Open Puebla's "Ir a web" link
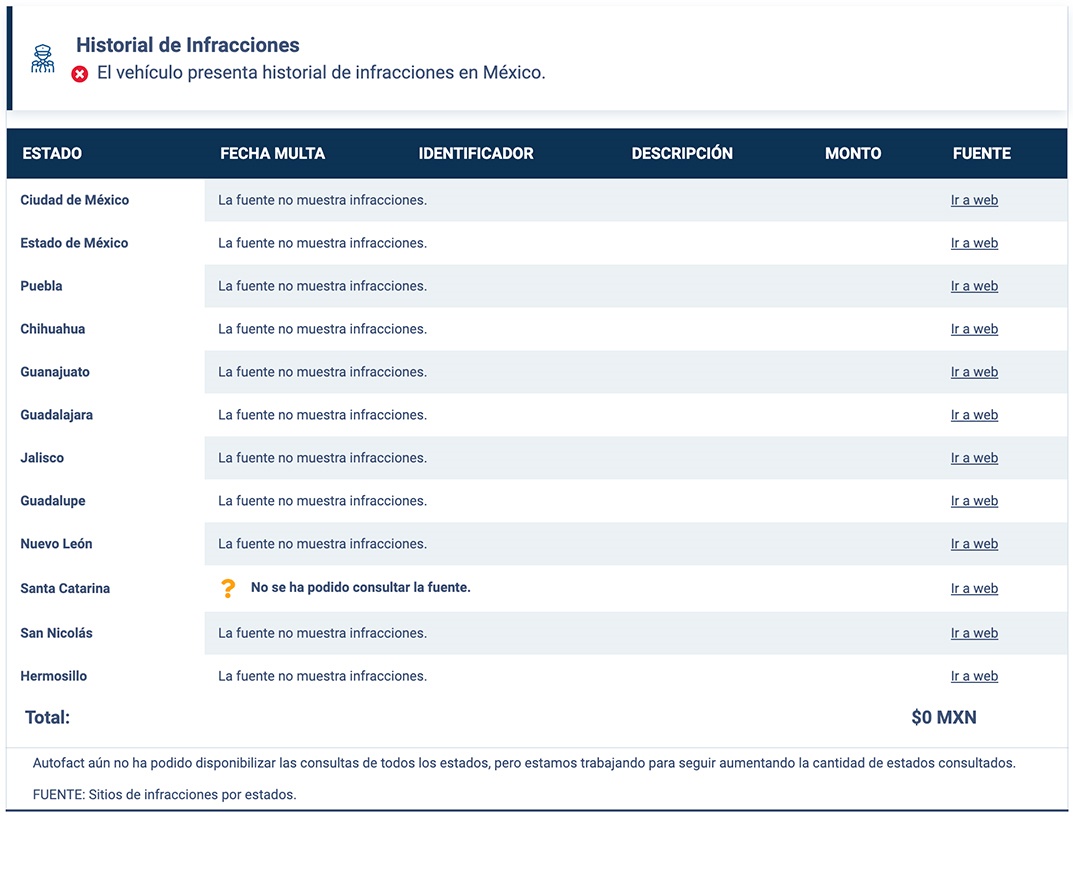The width and height of the screenshot is (1073, 888). pyautogui.click(x=974, y=285)
